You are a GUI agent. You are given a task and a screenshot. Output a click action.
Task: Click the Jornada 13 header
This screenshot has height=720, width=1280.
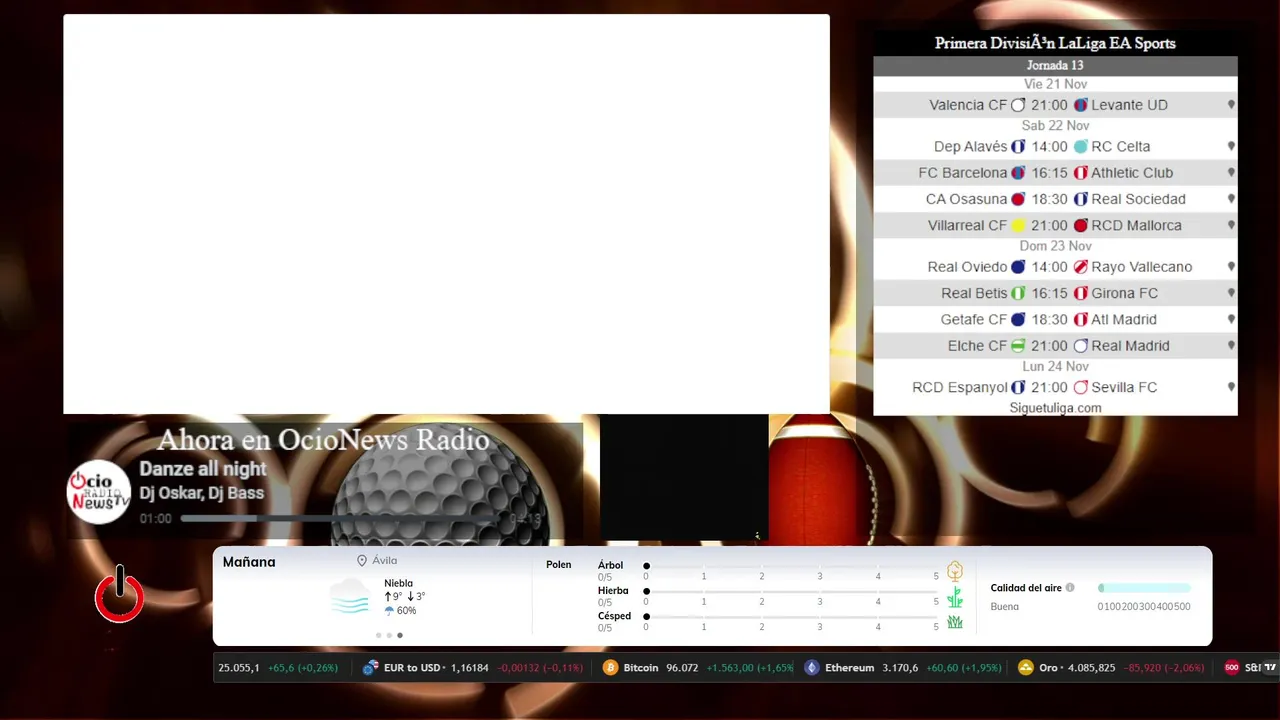click(x=1055, y=65)
